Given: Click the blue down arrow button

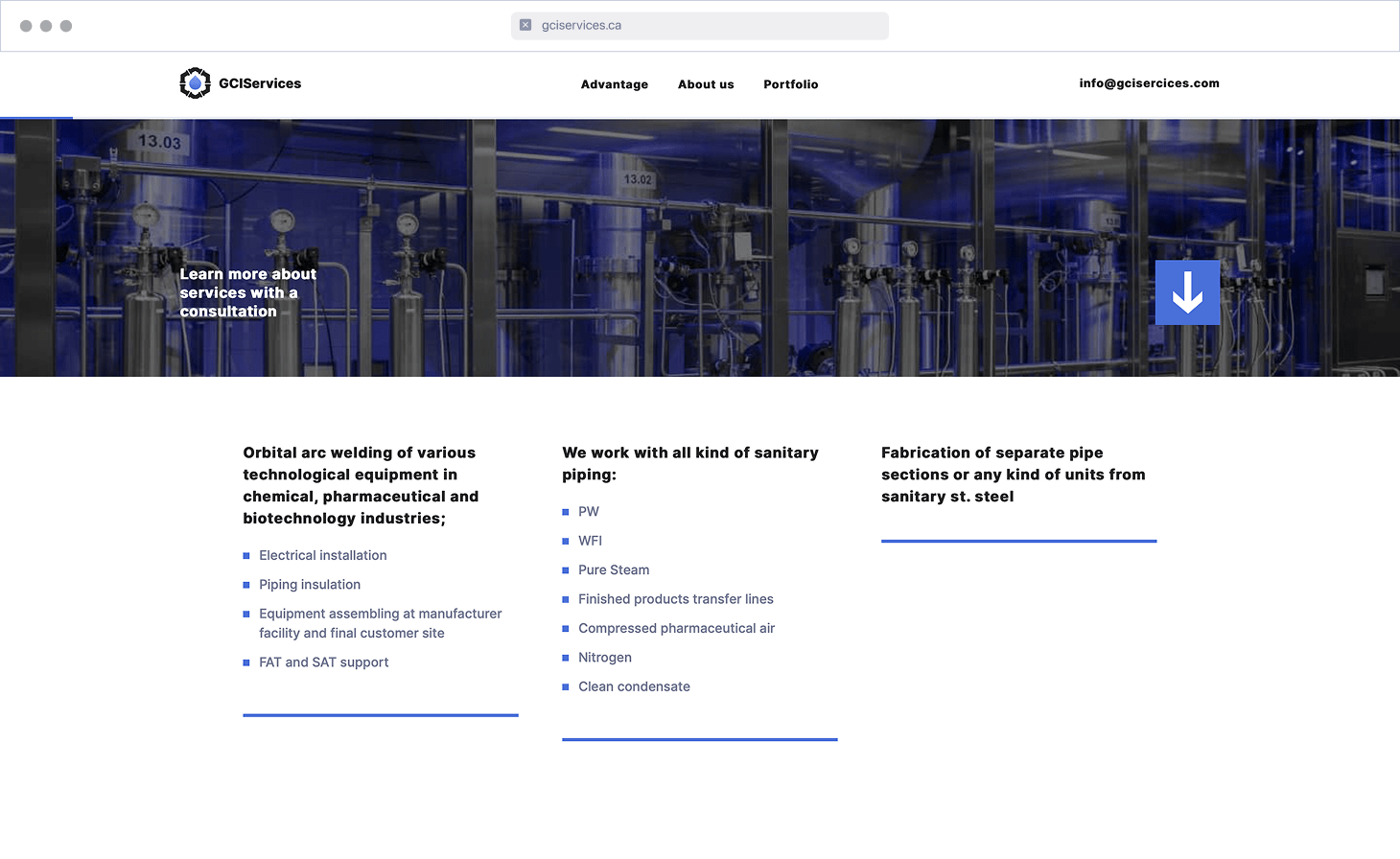Looking at the screenshot, I should [1187, 292].
